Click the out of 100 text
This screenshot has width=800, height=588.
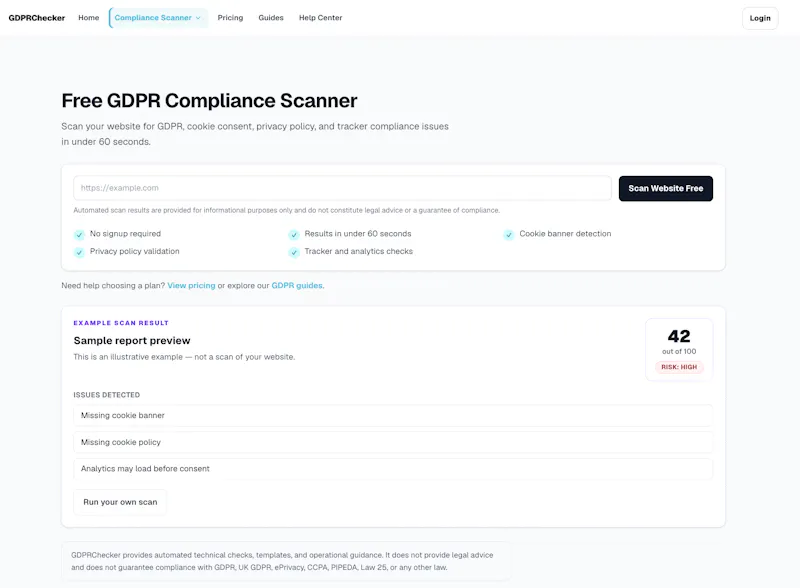pyautogui.click(x=679, y=352)
